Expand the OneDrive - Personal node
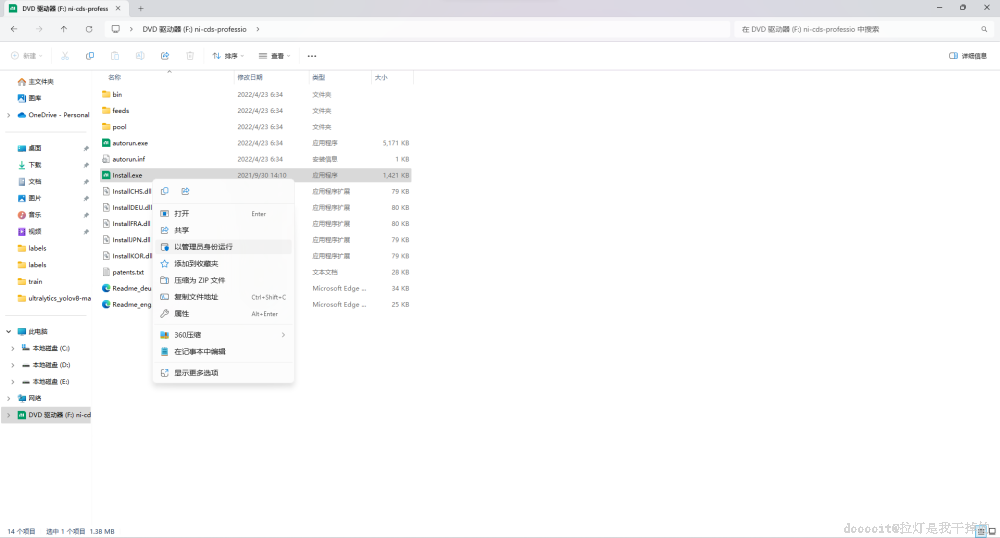The height and width of the screenshot is (538, 1000). pos(8,115)
